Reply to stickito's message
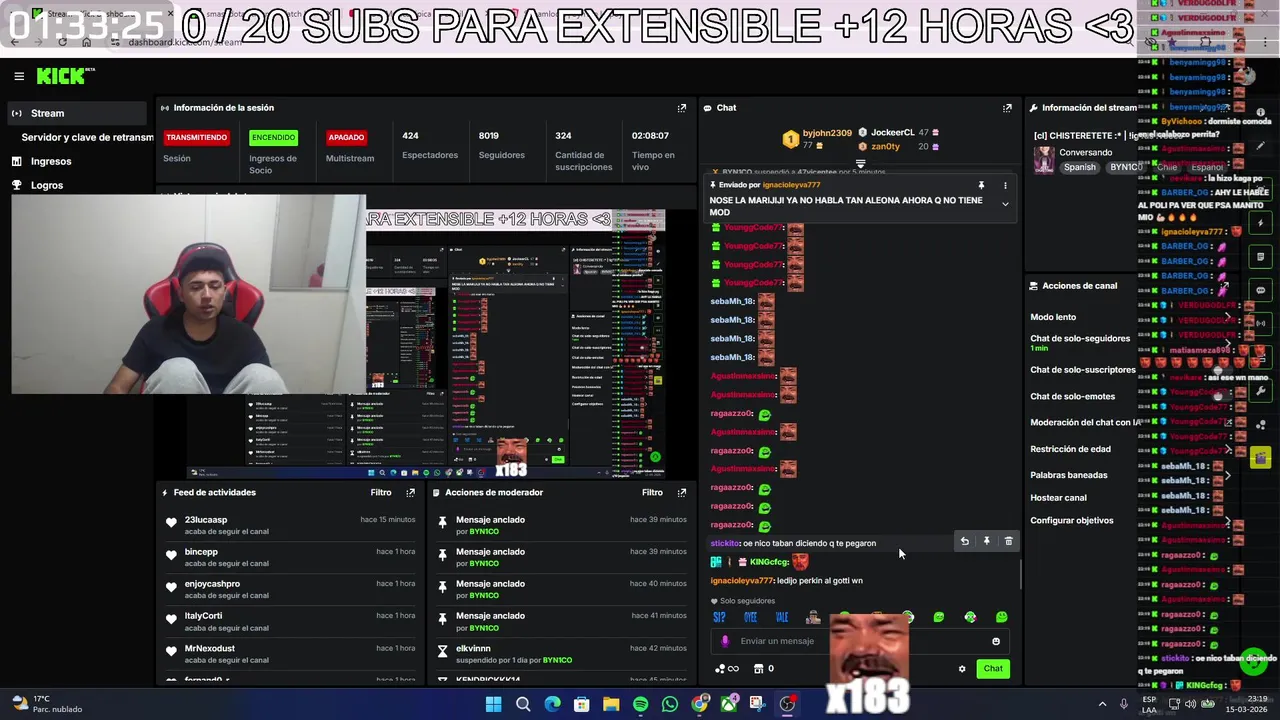 pos(964,541)
